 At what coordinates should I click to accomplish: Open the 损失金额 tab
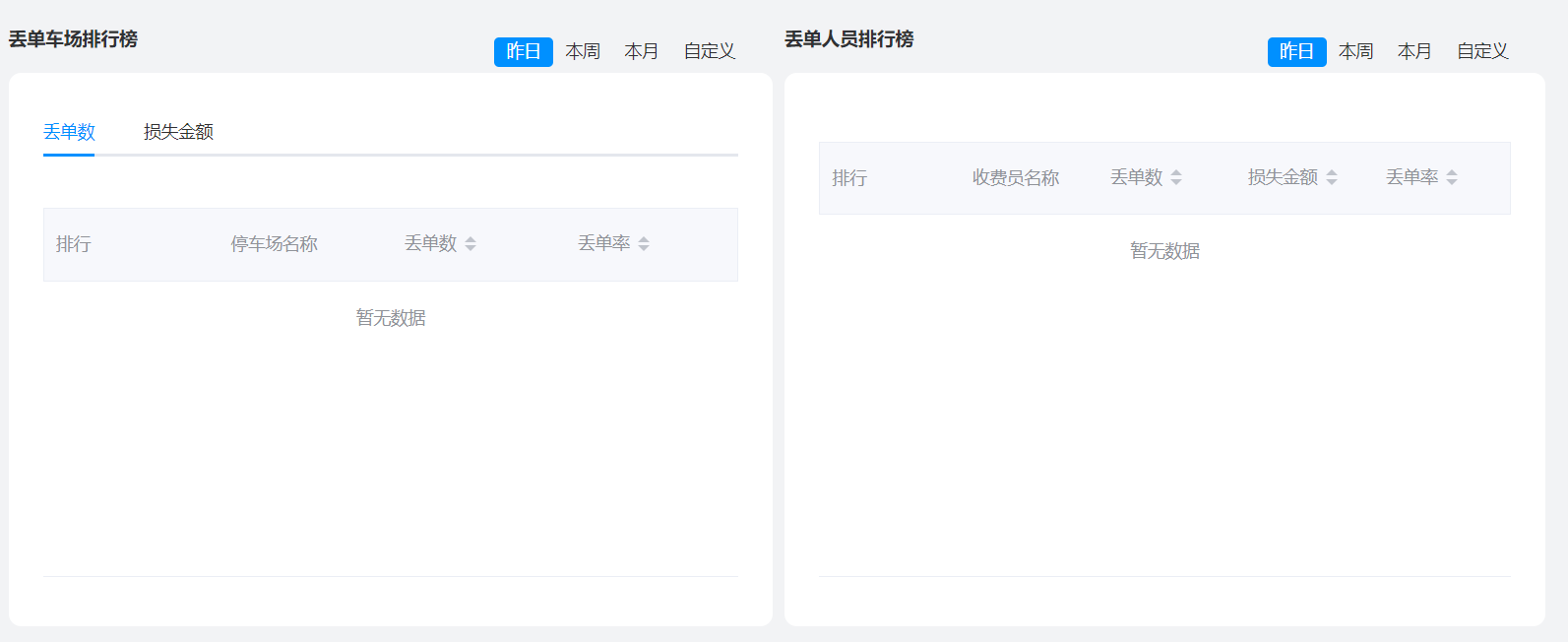click(178, 132)
